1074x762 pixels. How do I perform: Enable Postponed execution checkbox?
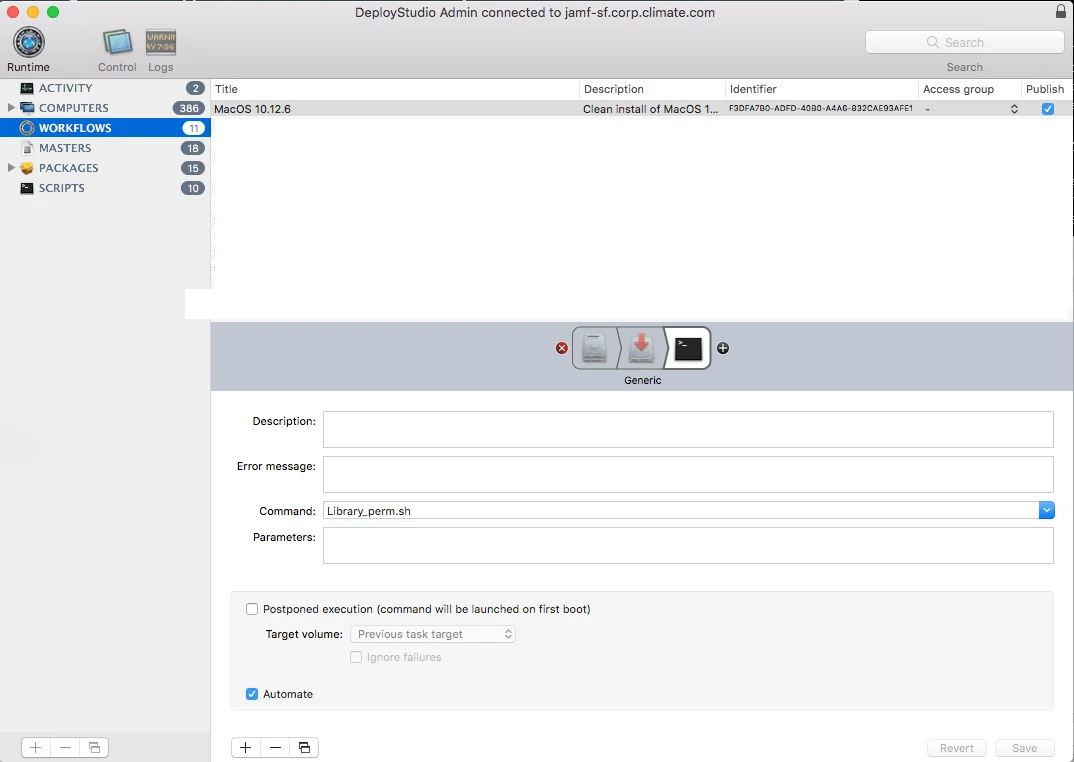pyautogui.click(x=252, y=609)
